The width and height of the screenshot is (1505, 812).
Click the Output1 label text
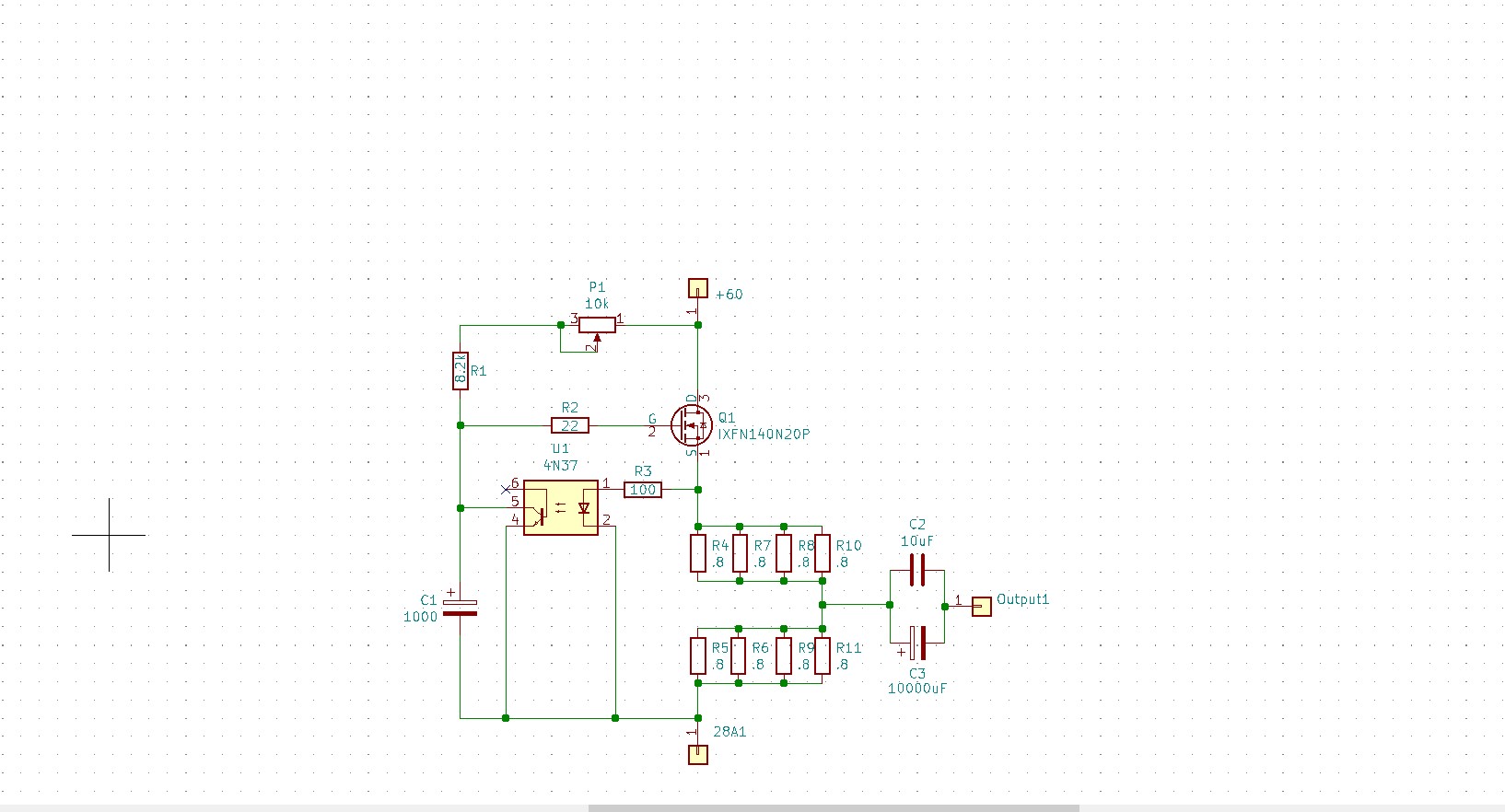(1022, 599)
